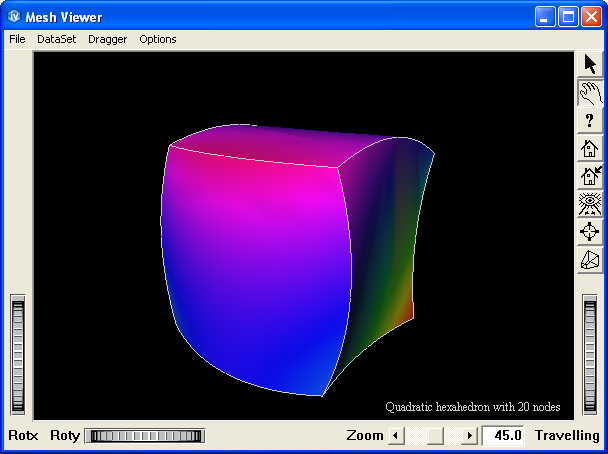Toggle perspective camera cube icon
608x454 pixels.
(x=590, y=261)
